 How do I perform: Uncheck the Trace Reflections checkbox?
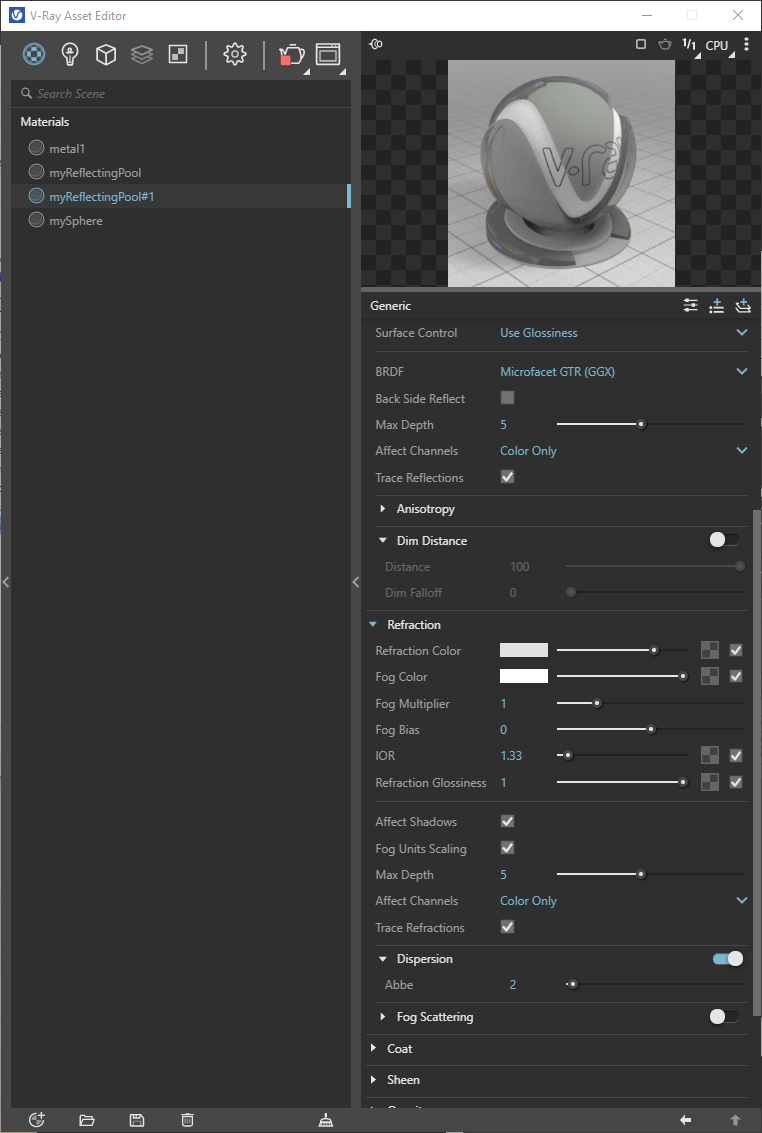(x=508, y=477)
